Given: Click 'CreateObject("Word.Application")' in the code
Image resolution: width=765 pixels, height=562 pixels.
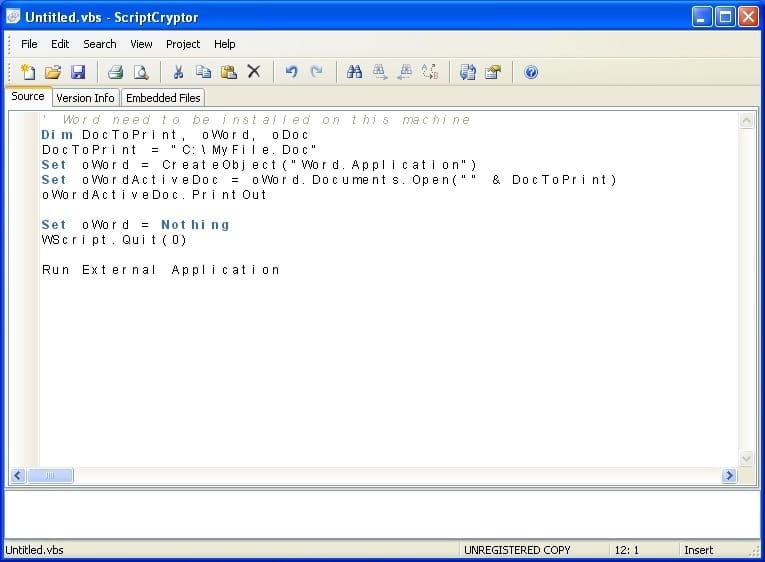Looking at the screenshot, I should pos(319,165).
